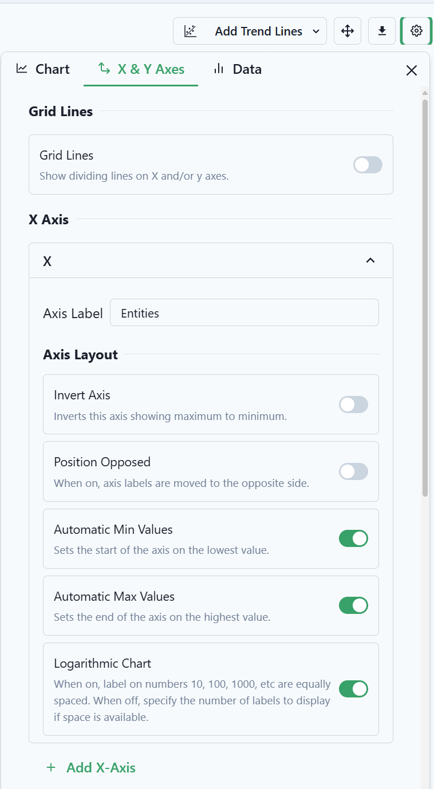Collapse the X axis section chevron

tap(370, 261)
